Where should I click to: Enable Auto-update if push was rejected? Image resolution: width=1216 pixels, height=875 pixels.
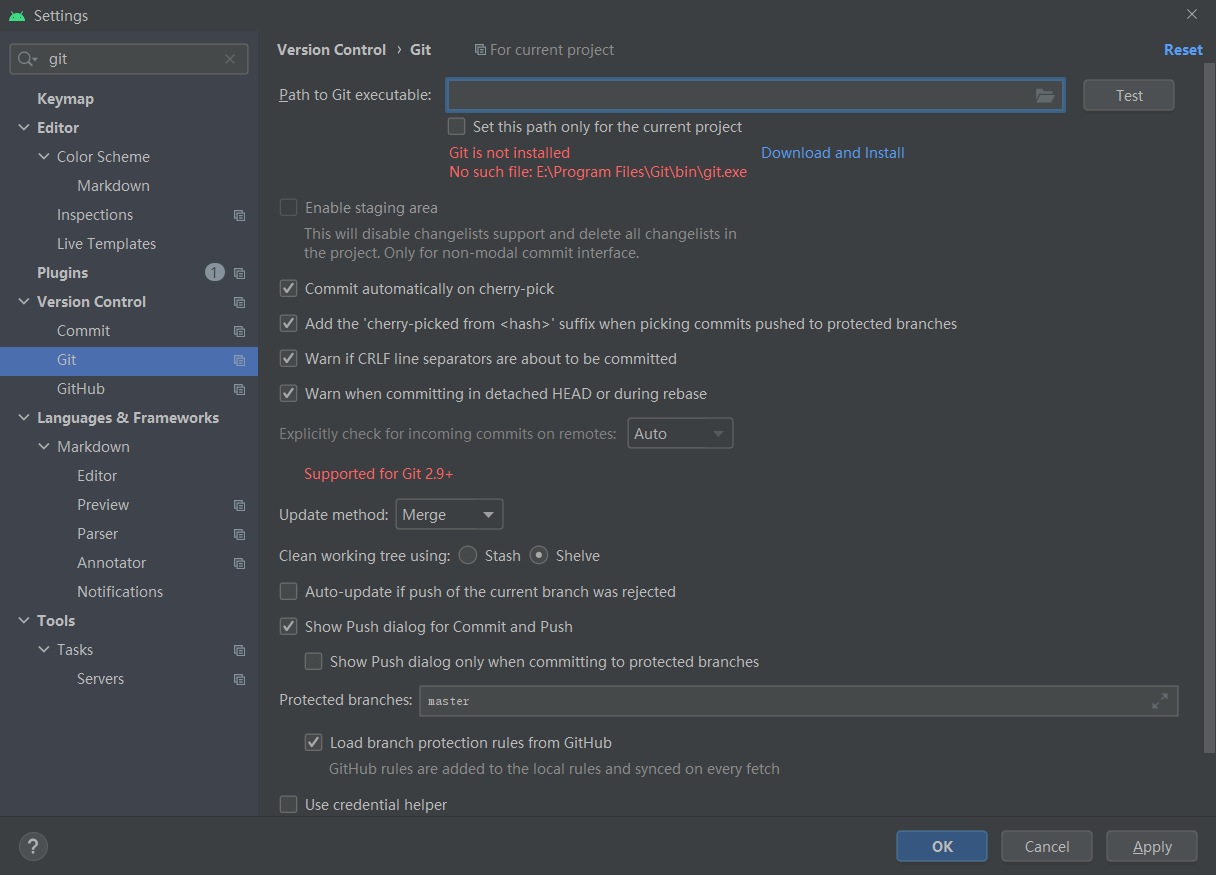pos(288,592)
